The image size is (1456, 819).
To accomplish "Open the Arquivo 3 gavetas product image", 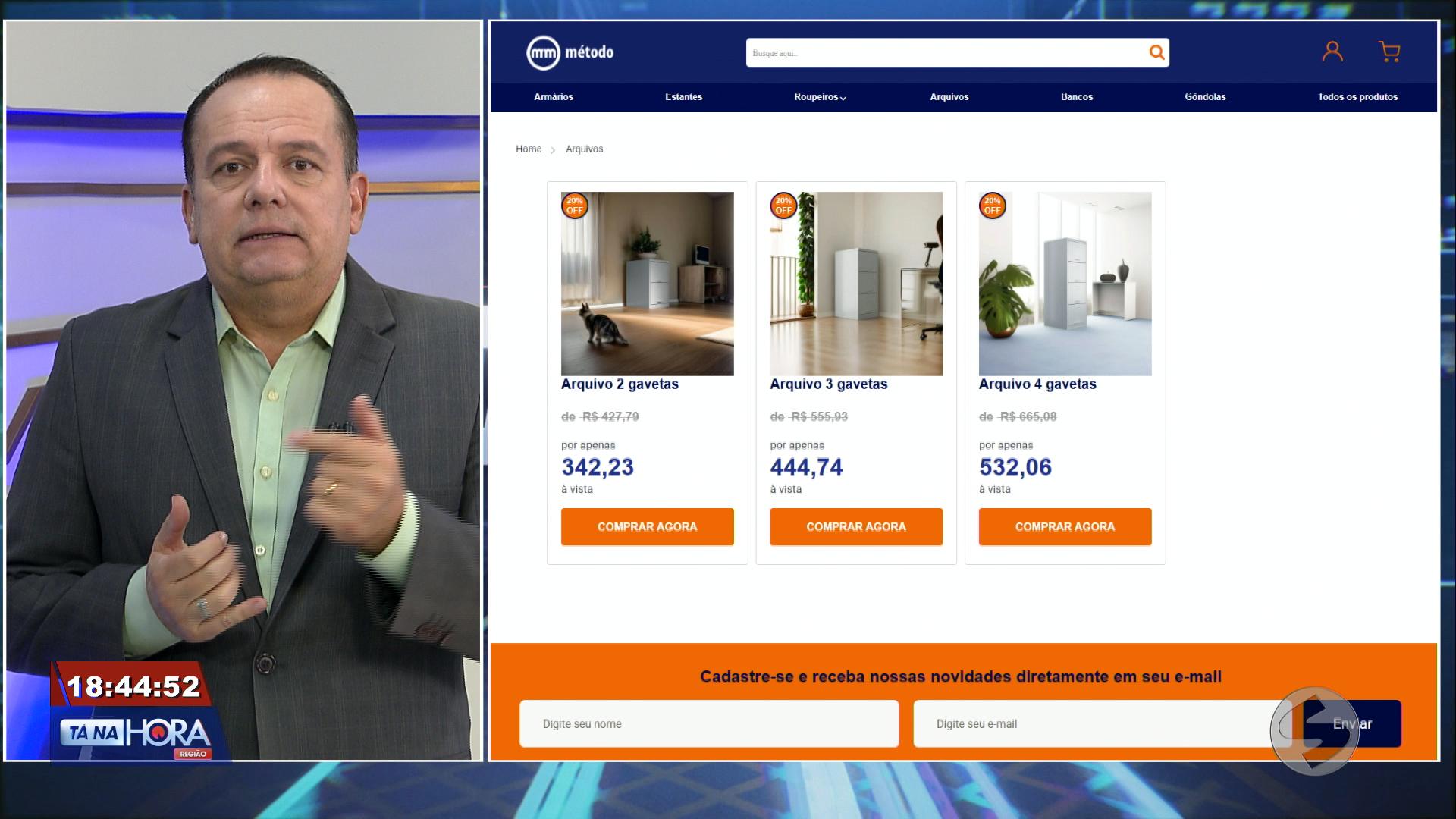I will 856,284.
